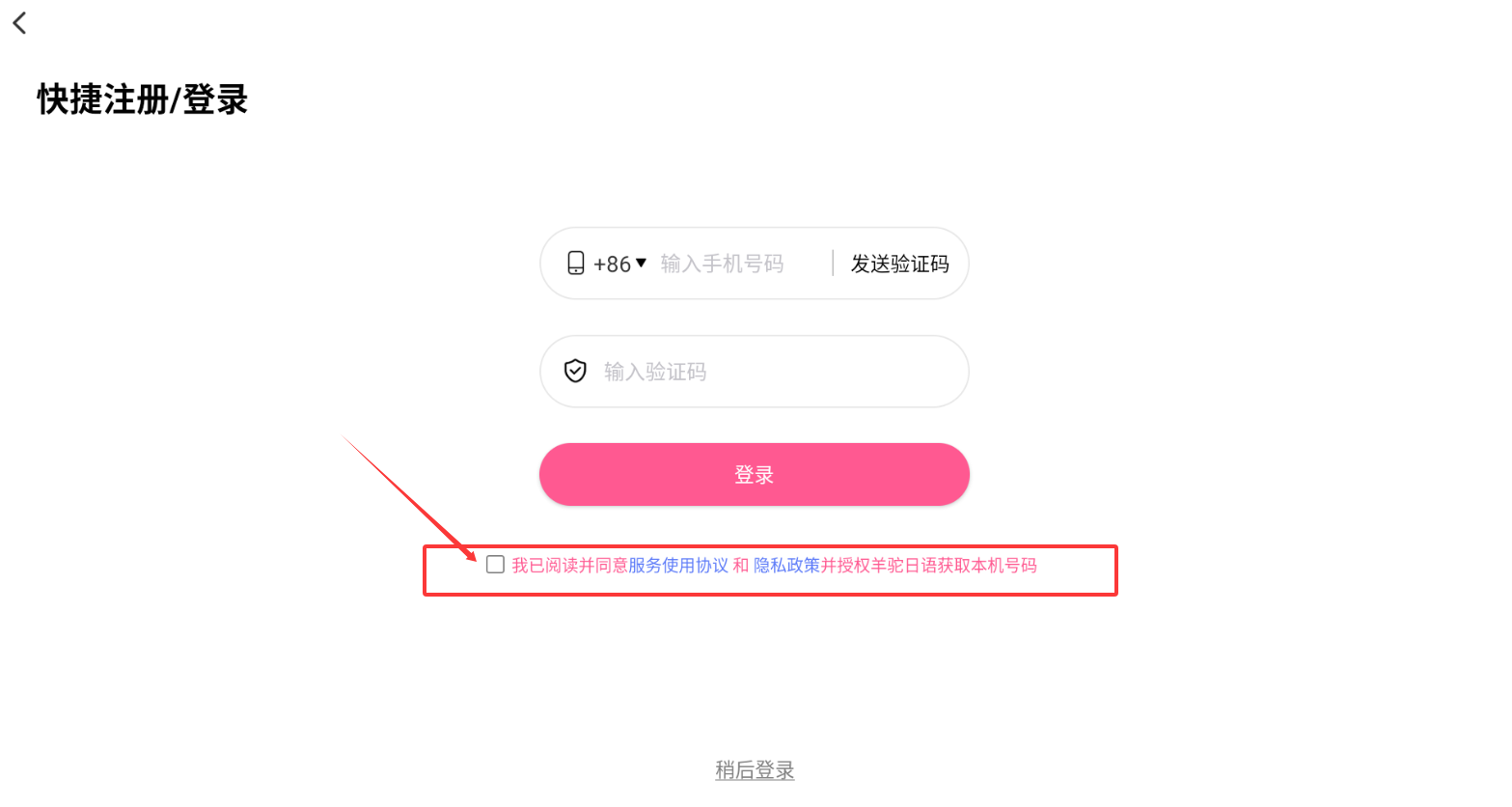Expand the small triangle beside +86
Image resolution: width=1512 pixels, height=807 pixels.
[641, 263]
